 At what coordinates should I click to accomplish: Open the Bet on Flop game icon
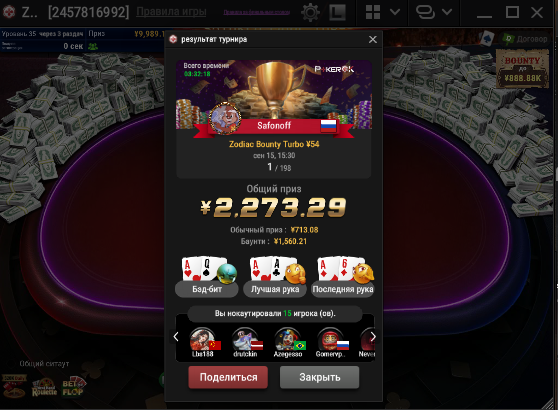point(73,387)
